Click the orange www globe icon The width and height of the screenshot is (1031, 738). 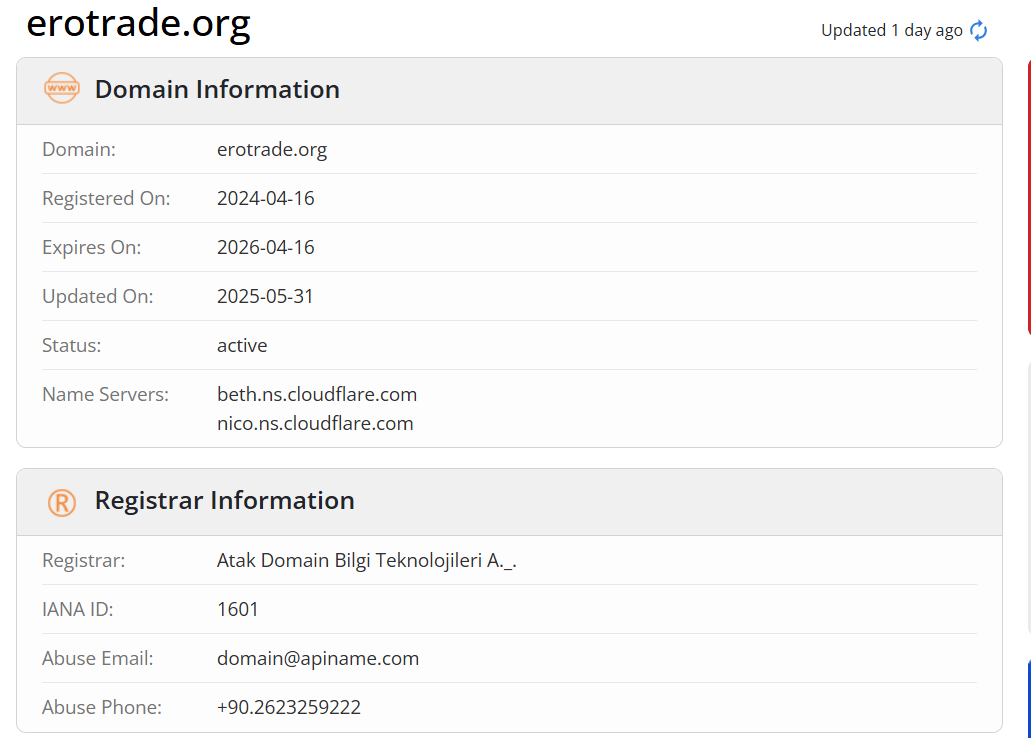(x=62, y=88)
